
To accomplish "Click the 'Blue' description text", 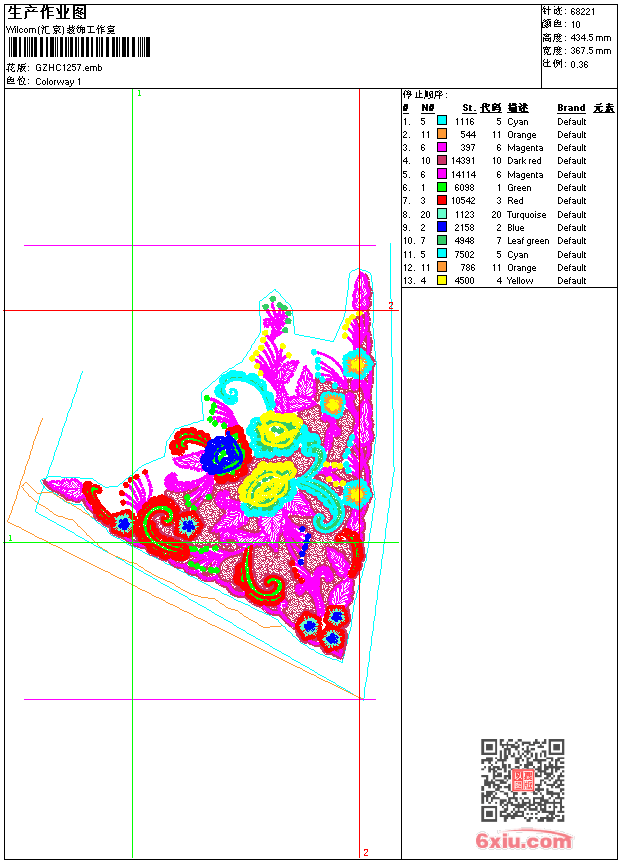I will 516,228.
